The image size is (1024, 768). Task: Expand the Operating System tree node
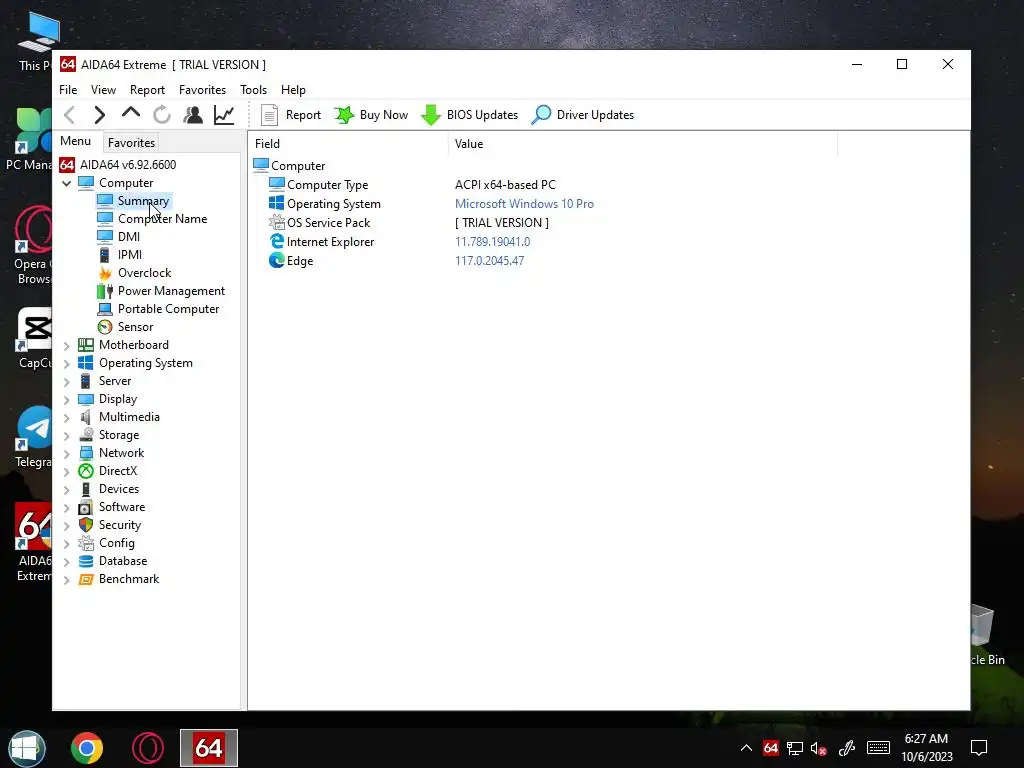67,364
